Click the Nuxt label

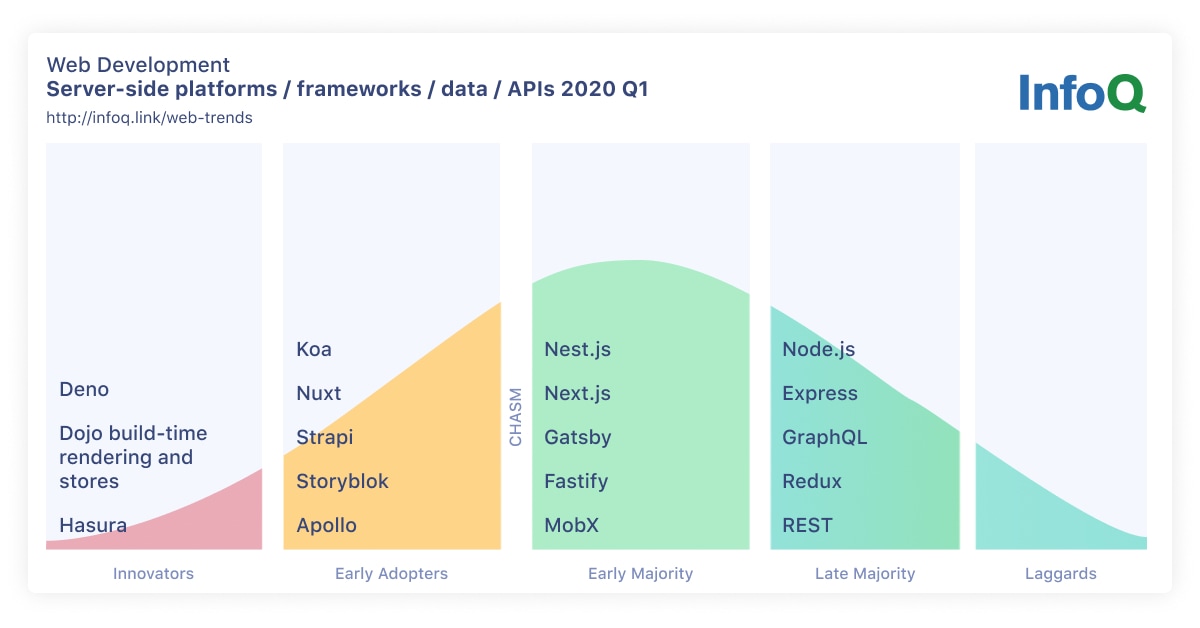[x=318, y=393]
